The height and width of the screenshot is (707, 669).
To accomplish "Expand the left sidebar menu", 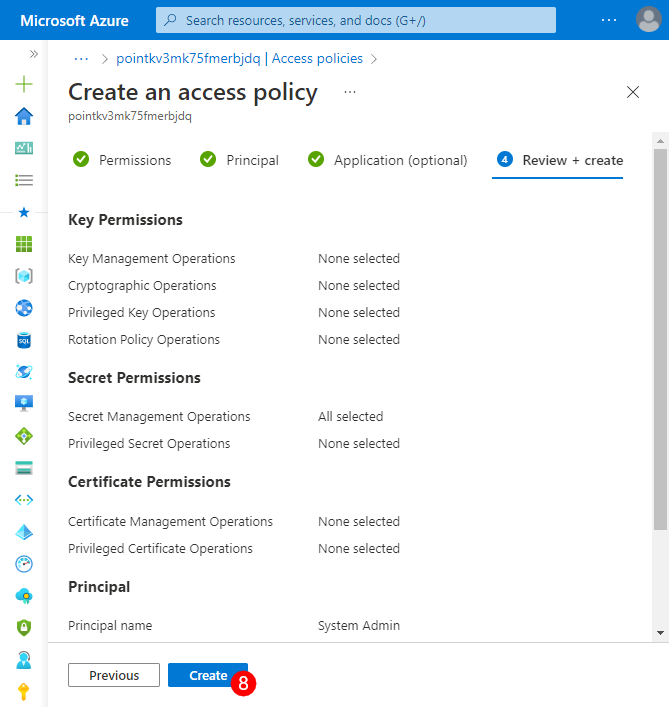I will (34, 54).
